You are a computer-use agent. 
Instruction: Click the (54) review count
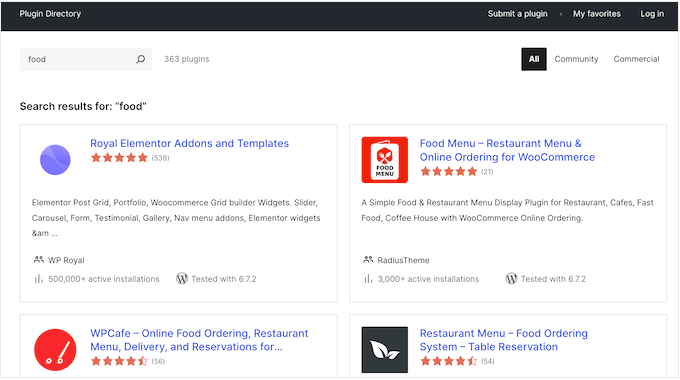tap(487, 361)
